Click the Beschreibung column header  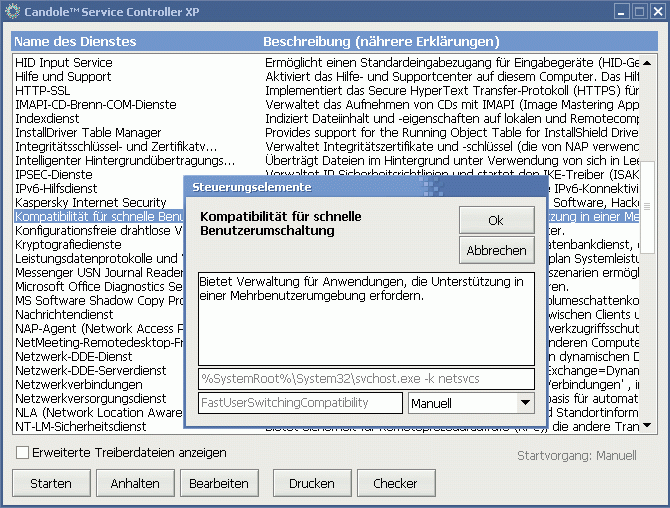click(380, 42)
